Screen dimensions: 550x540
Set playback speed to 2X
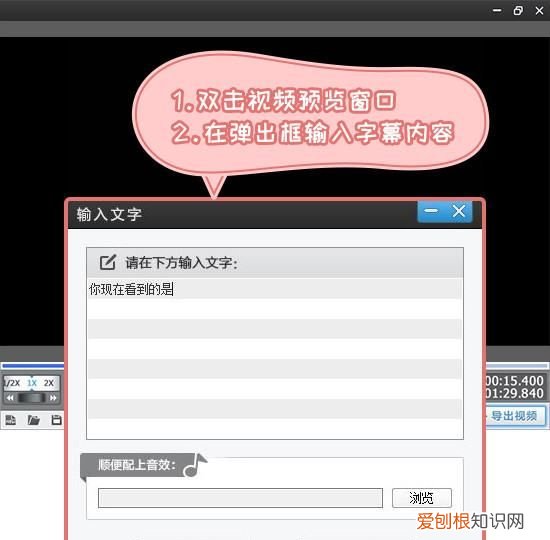[x=49, y=383]
